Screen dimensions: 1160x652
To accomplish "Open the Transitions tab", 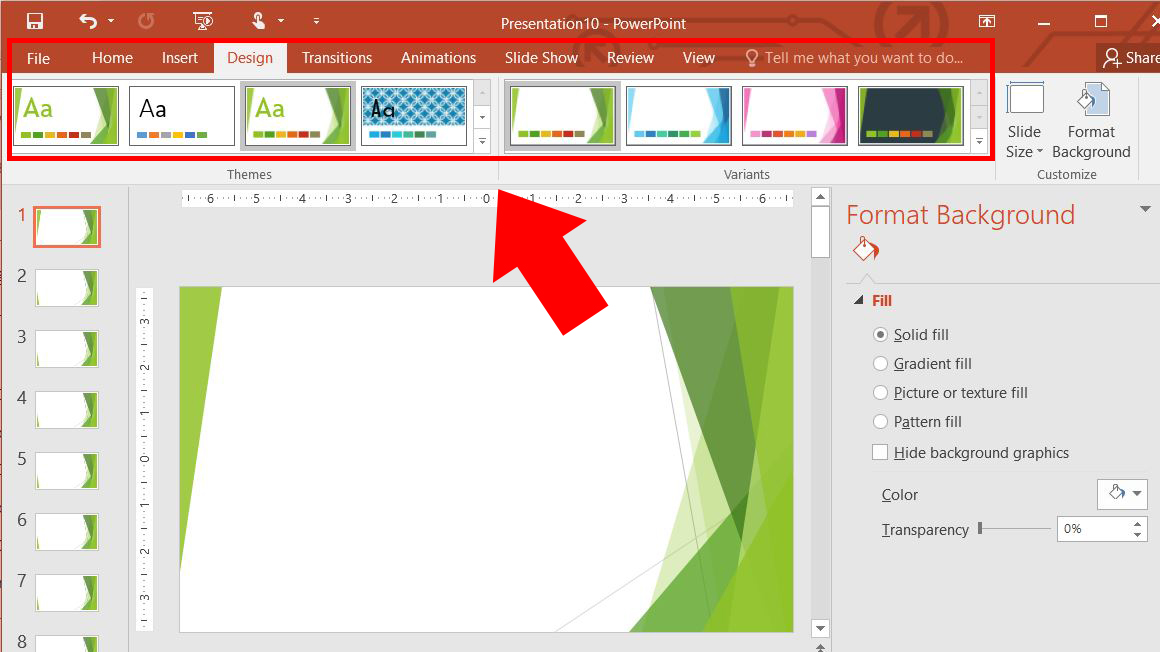I will (337, 58).
